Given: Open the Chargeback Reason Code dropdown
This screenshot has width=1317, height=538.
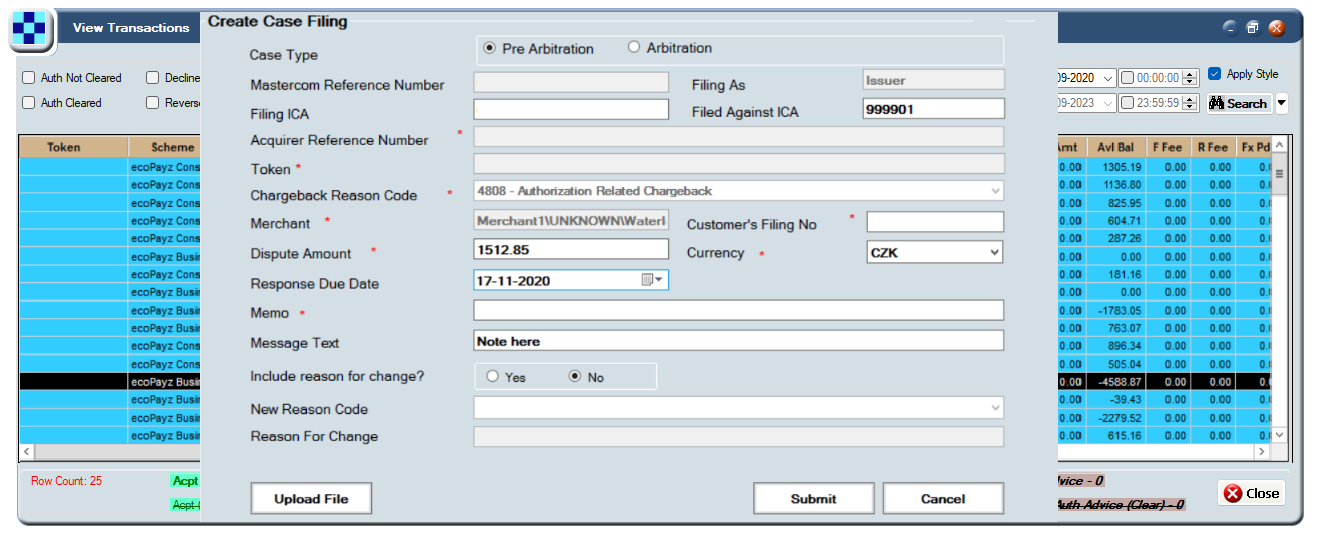Looking at the screenshot, I should [x=995, y=191].
